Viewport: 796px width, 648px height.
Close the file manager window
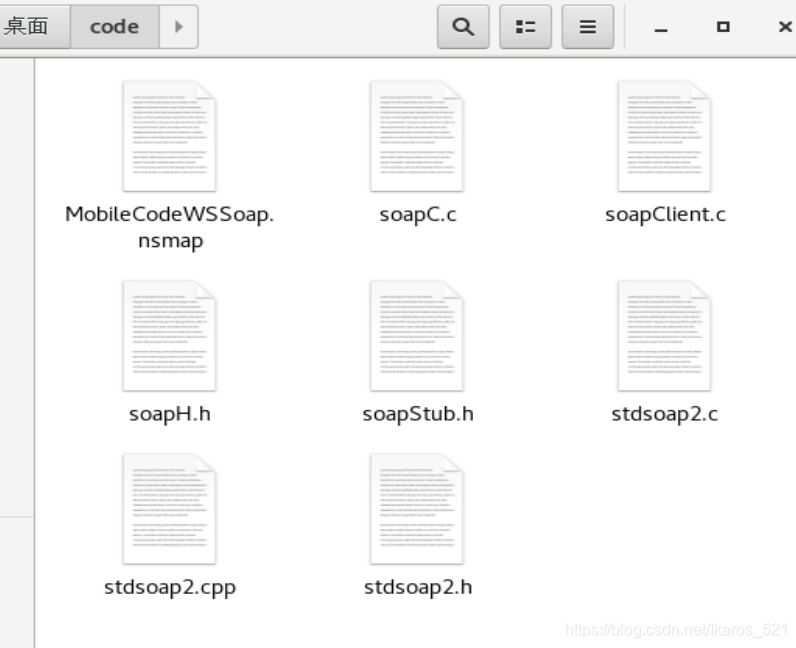(x=785, y=27)
